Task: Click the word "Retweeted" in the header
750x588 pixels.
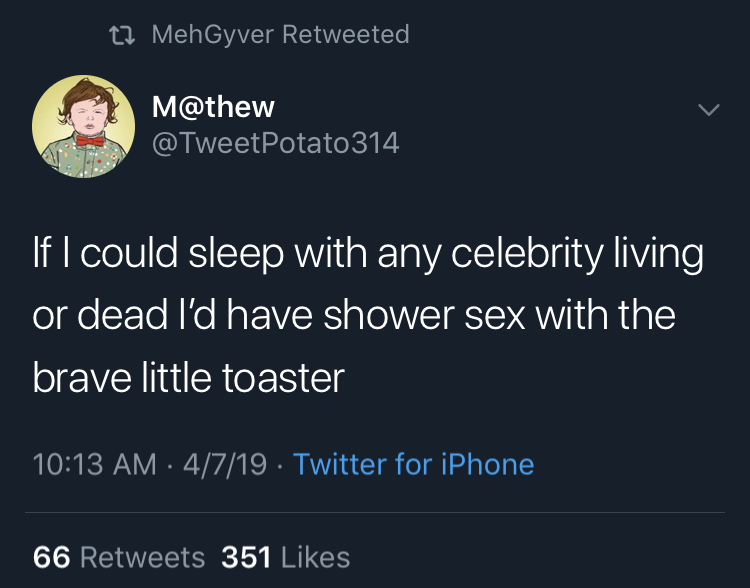Action: tap(346, 34)
